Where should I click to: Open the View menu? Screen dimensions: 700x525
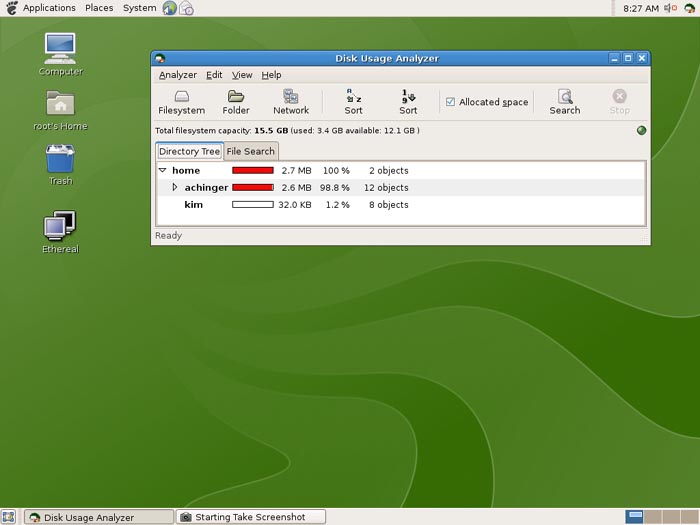[x=242, y=75]
